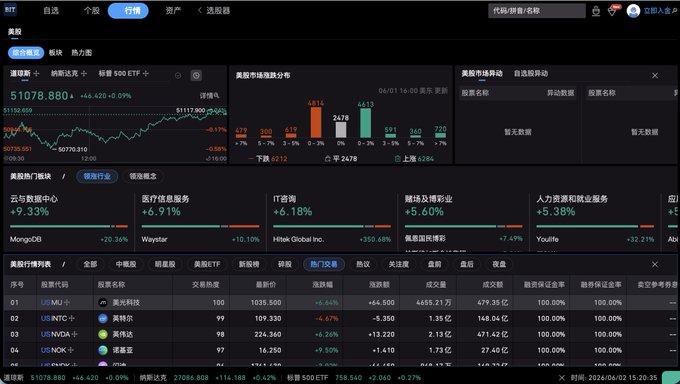Switch to 综合概览 overview view
Viewport: 680px width, 384px height.
pyautogui.click(x=26, y=53)
